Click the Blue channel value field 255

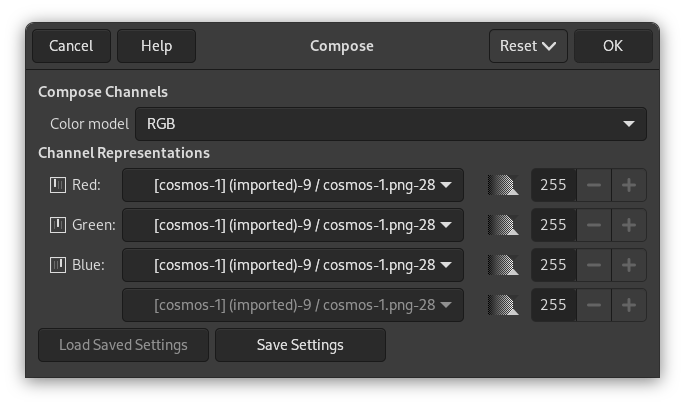click(x=553, y=265)
